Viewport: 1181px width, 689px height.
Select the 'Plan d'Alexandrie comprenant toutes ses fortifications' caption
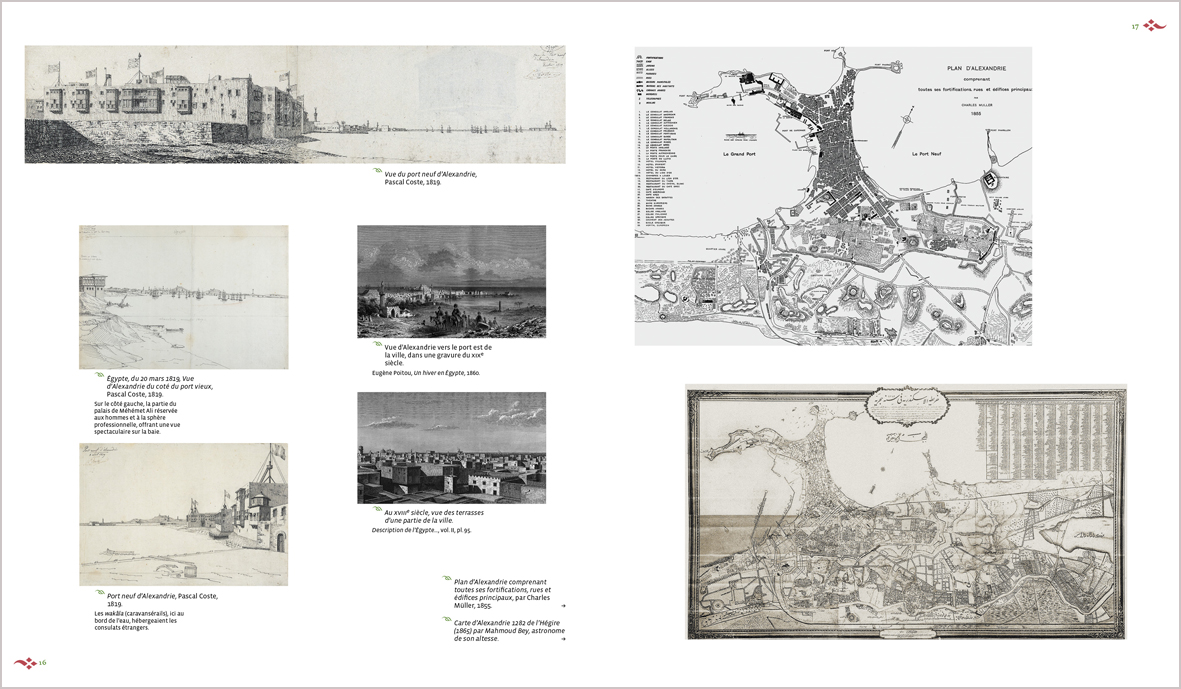pyautogui.click(x=502, y=593)
